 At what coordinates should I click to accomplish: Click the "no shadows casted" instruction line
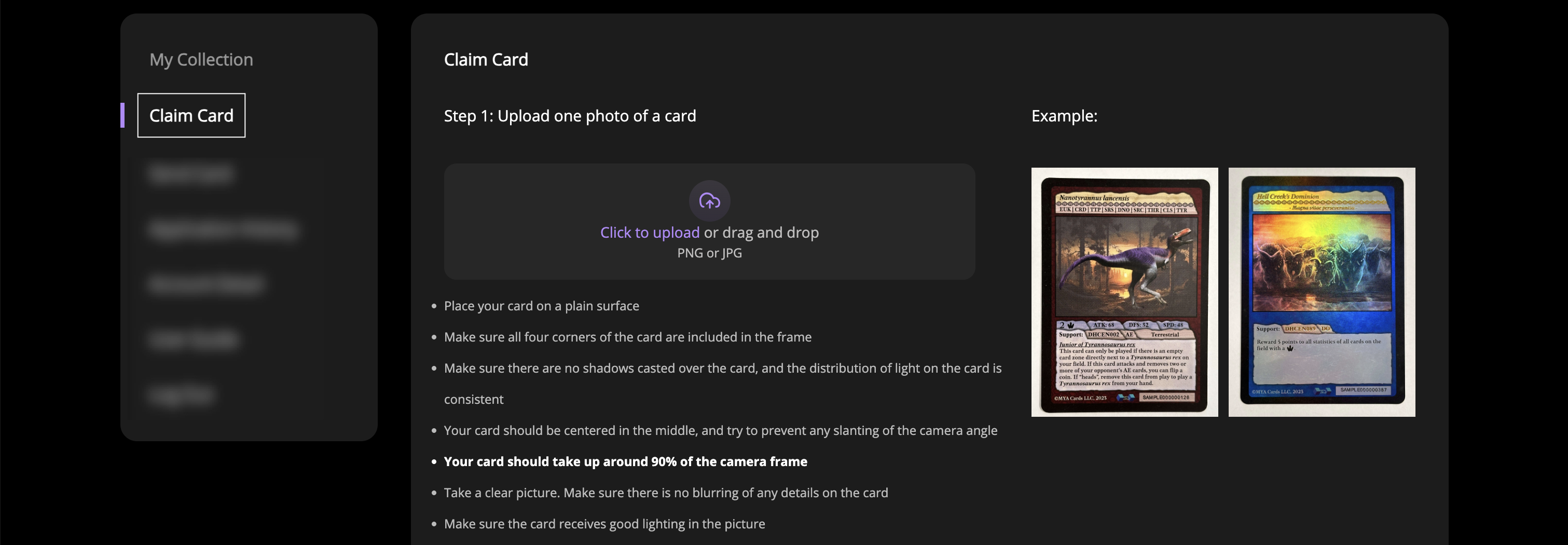tap(723, 369)
